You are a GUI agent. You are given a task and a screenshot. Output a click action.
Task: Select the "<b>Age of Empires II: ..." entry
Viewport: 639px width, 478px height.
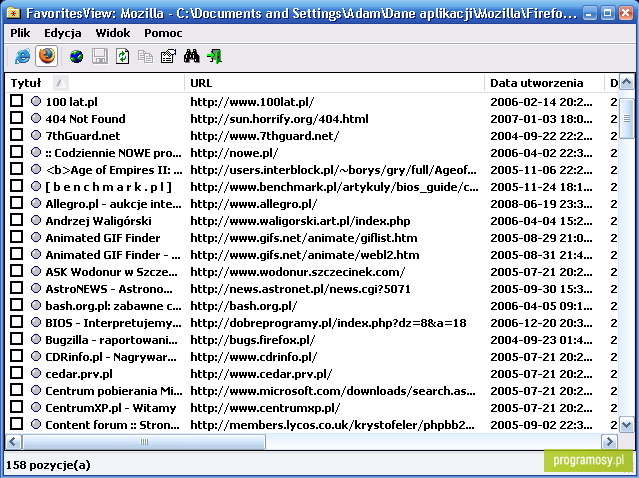pos(114,170)
